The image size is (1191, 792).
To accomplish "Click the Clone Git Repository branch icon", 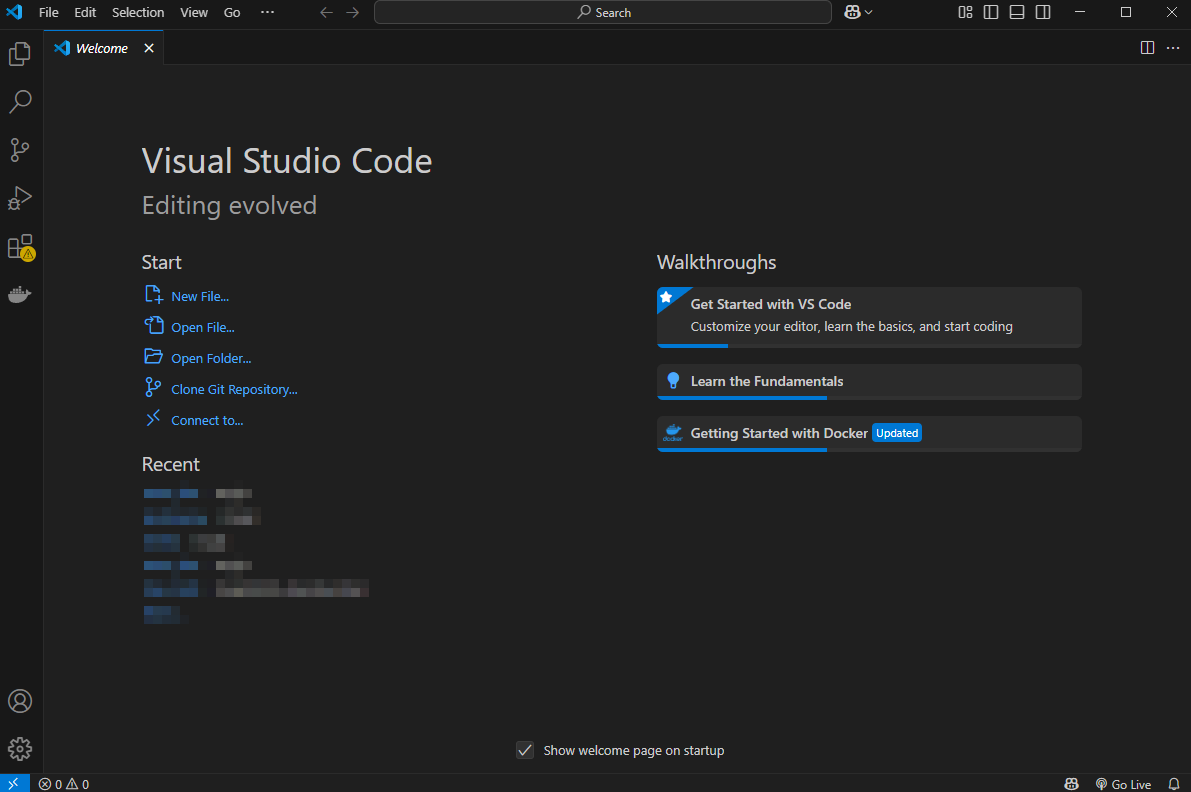I will 153,387.
